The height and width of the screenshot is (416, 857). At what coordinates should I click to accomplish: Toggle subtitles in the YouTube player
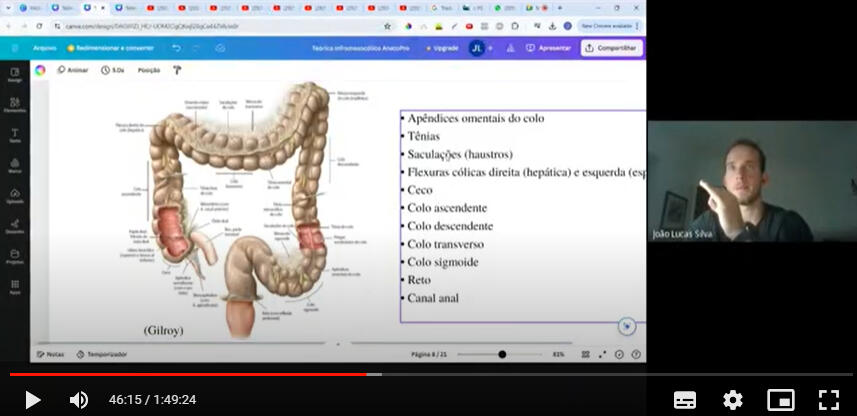coord(685,400)
